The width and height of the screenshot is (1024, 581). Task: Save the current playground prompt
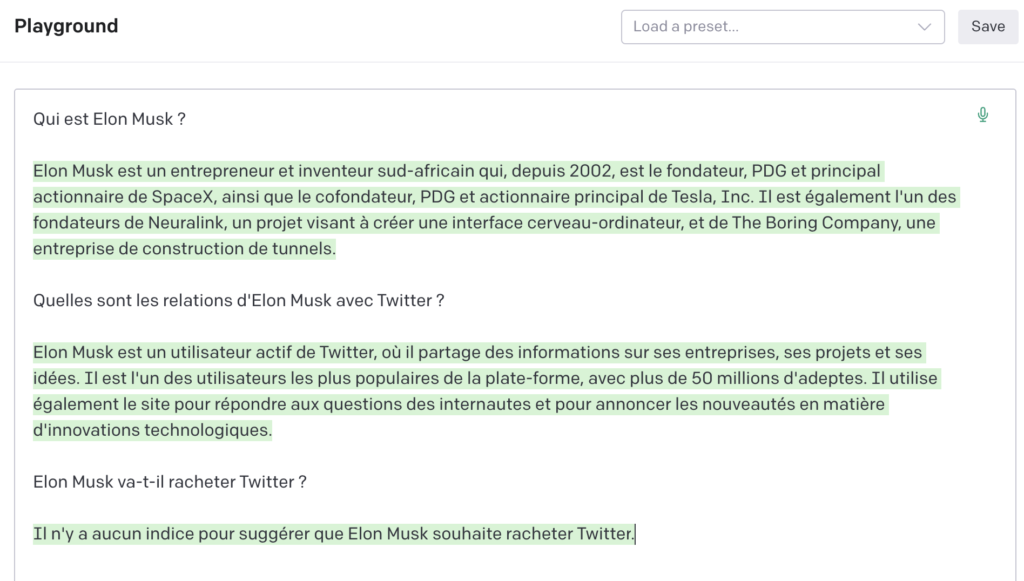(987, 27)
